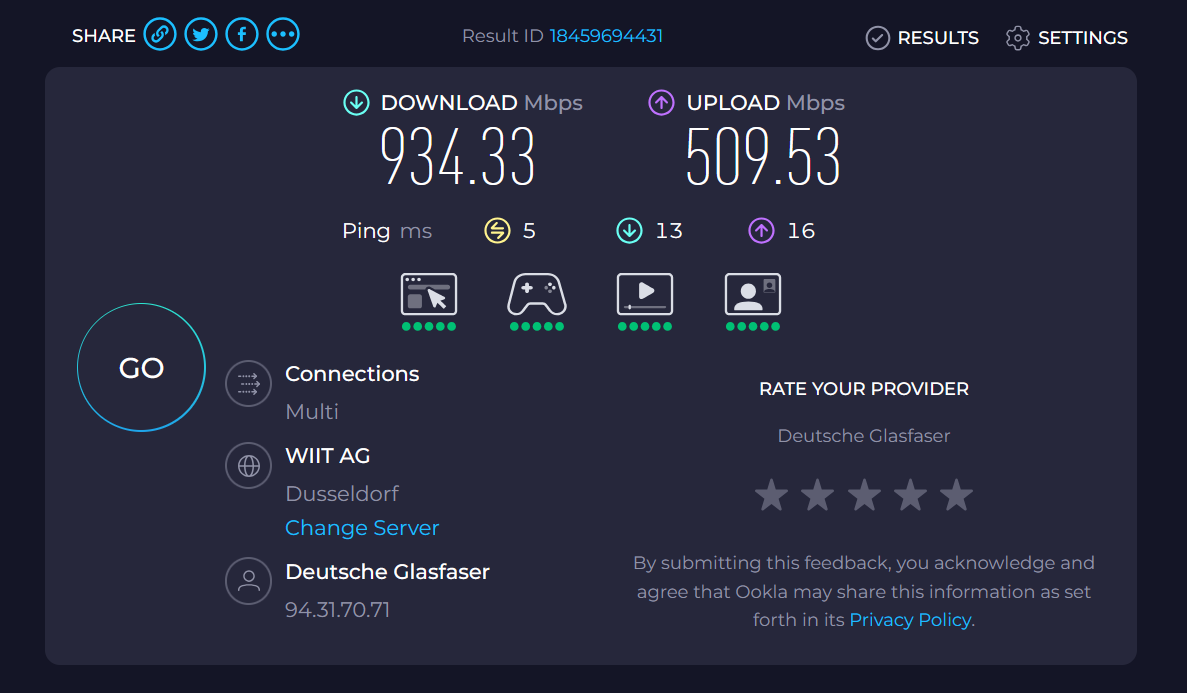Open the Result ID 18459694431 link

(606, 36)
